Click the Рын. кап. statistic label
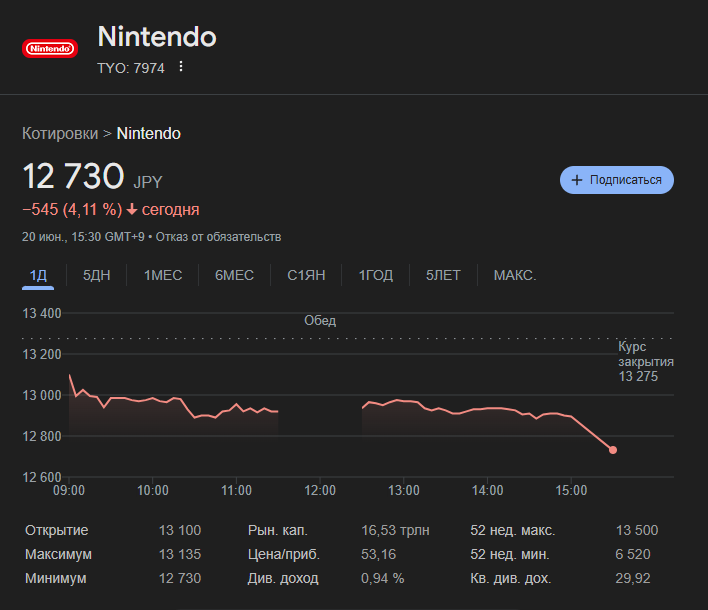 point(278,530)
